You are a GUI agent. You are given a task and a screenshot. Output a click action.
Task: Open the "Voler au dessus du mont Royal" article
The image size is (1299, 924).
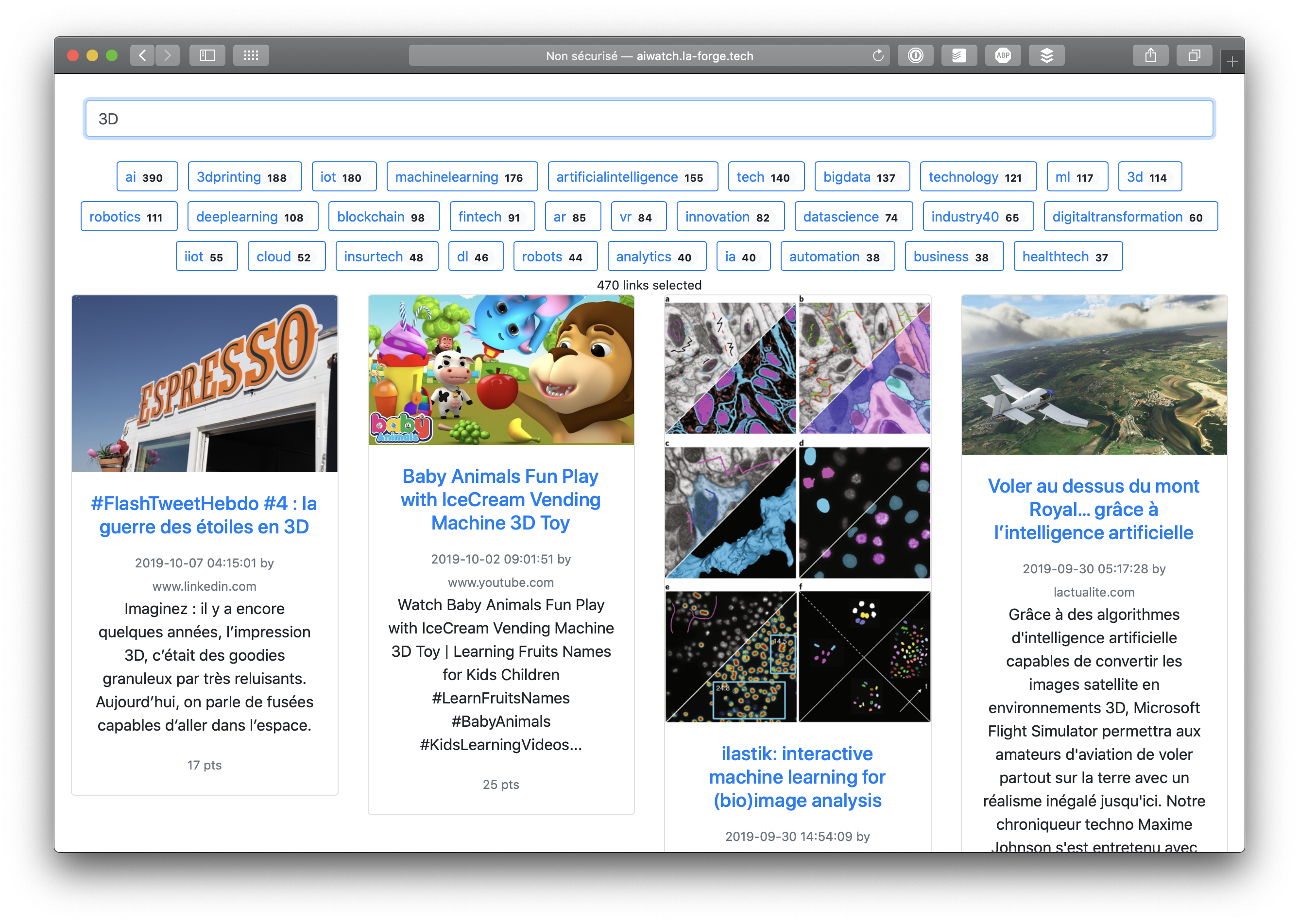click(1094, 509)
